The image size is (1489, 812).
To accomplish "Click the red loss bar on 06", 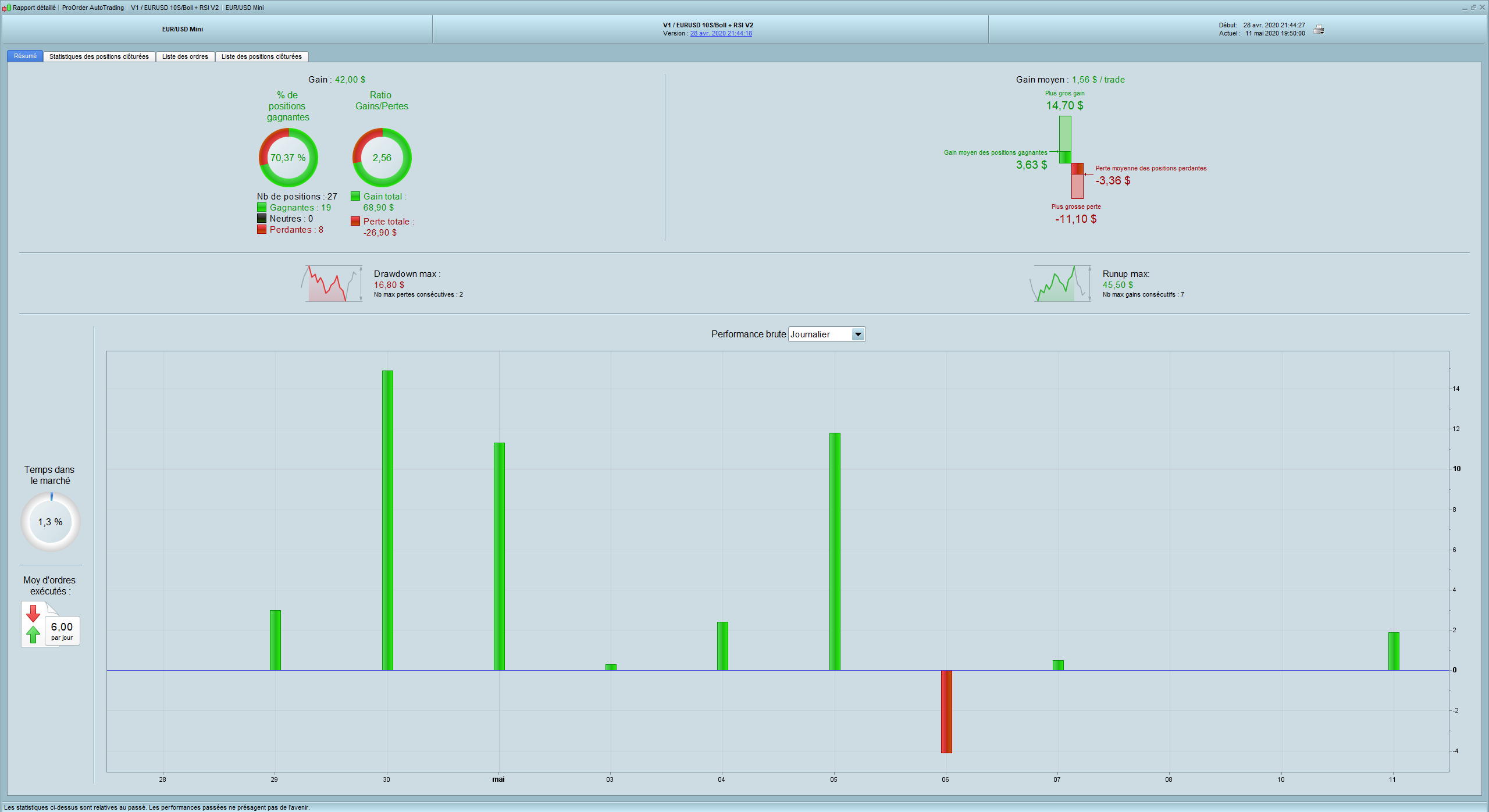I will (946, 711).
